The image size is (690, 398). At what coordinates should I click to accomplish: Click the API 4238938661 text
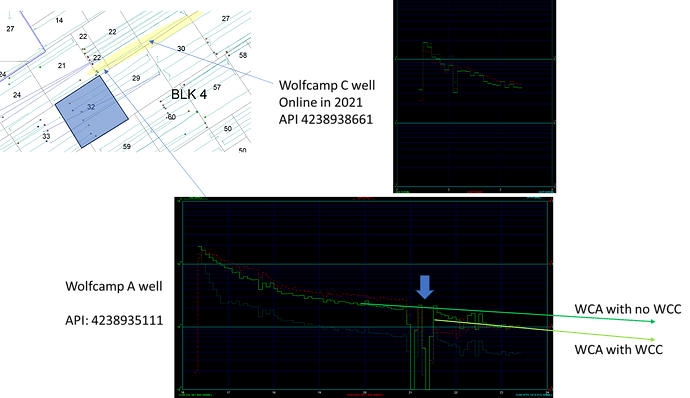pyautogui.click(x=326, y=119)
